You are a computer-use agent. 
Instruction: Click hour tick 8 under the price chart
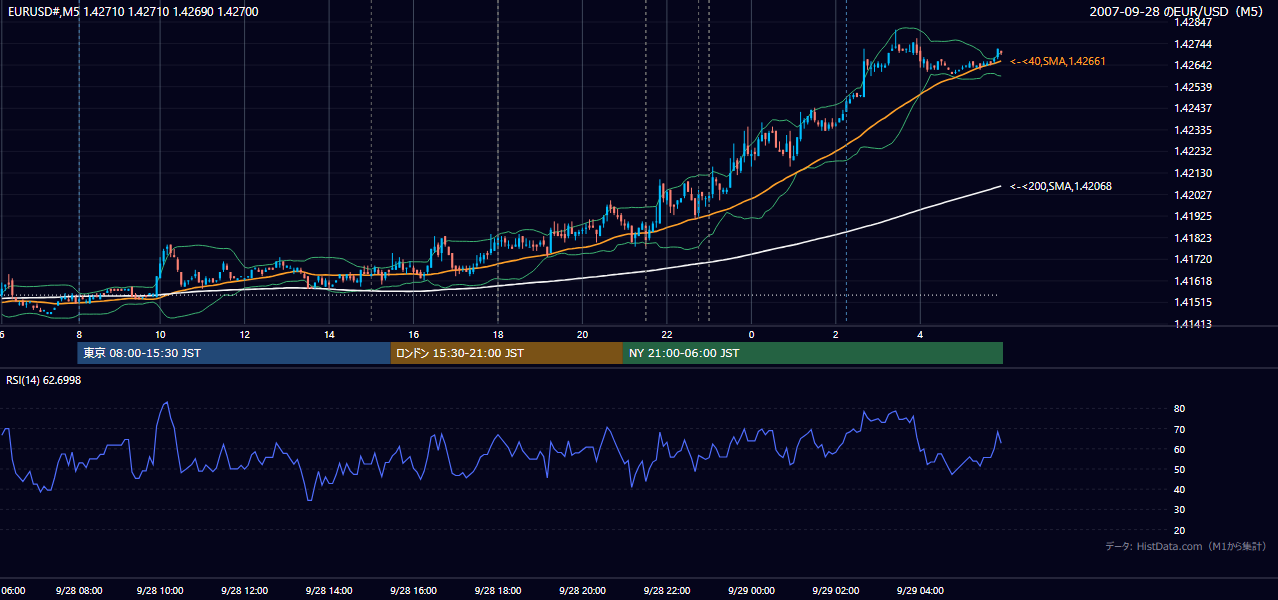(78, 334)
